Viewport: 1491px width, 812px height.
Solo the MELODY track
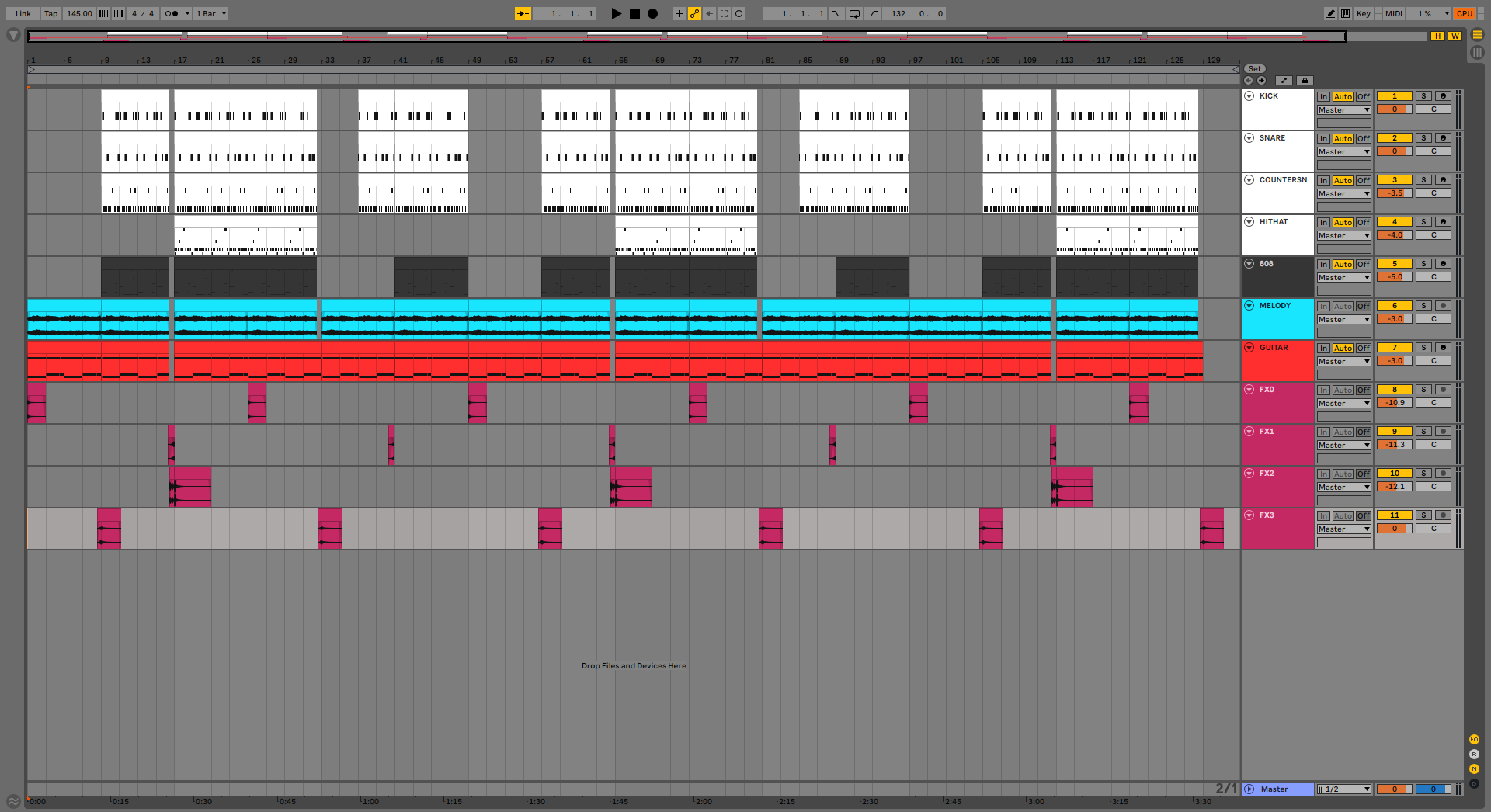point(1423,306)
